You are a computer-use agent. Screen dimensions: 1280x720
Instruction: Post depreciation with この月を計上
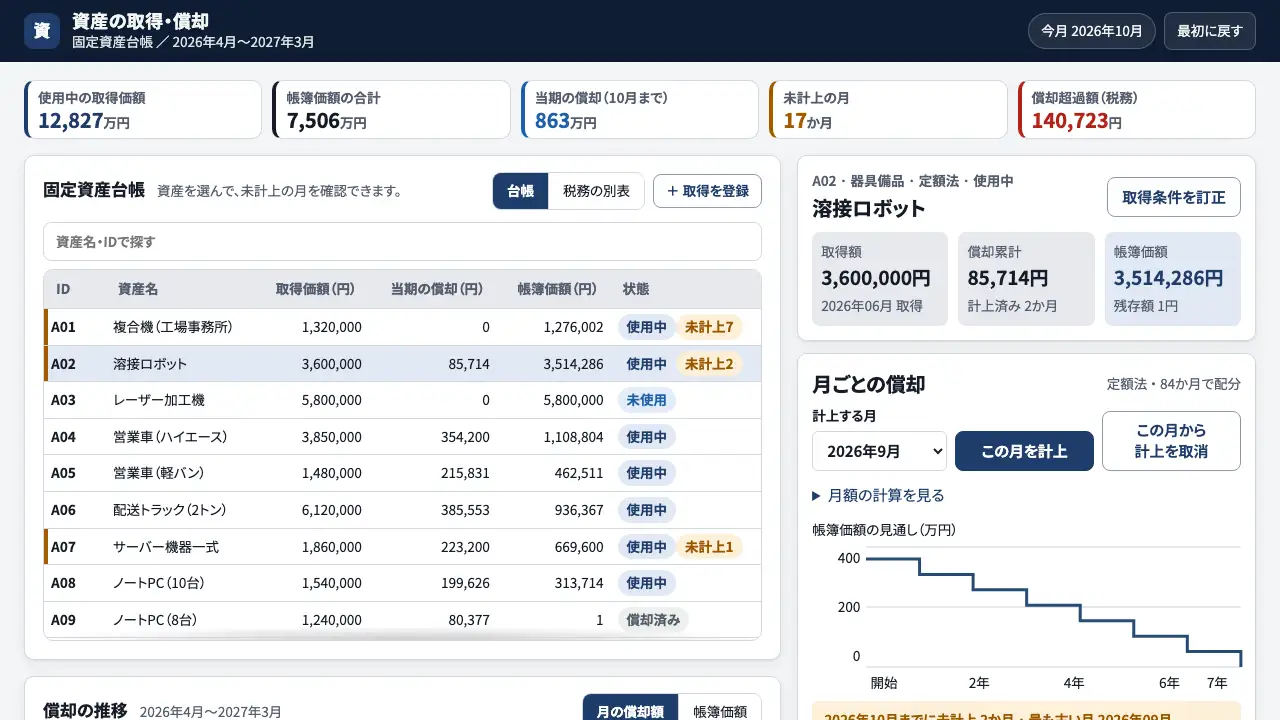(1024, 451)
